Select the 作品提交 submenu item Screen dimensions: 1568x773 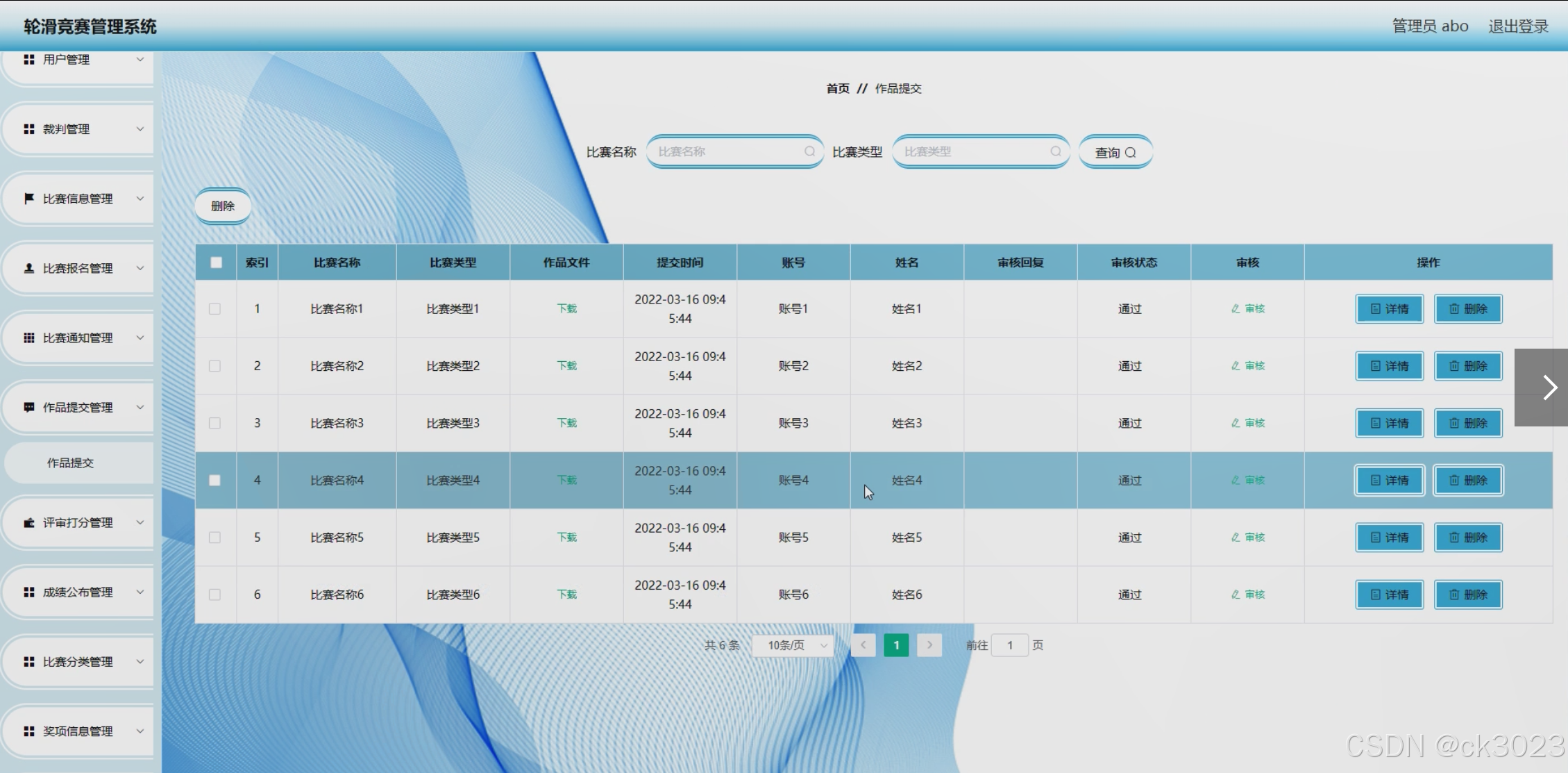pos(70,463)
